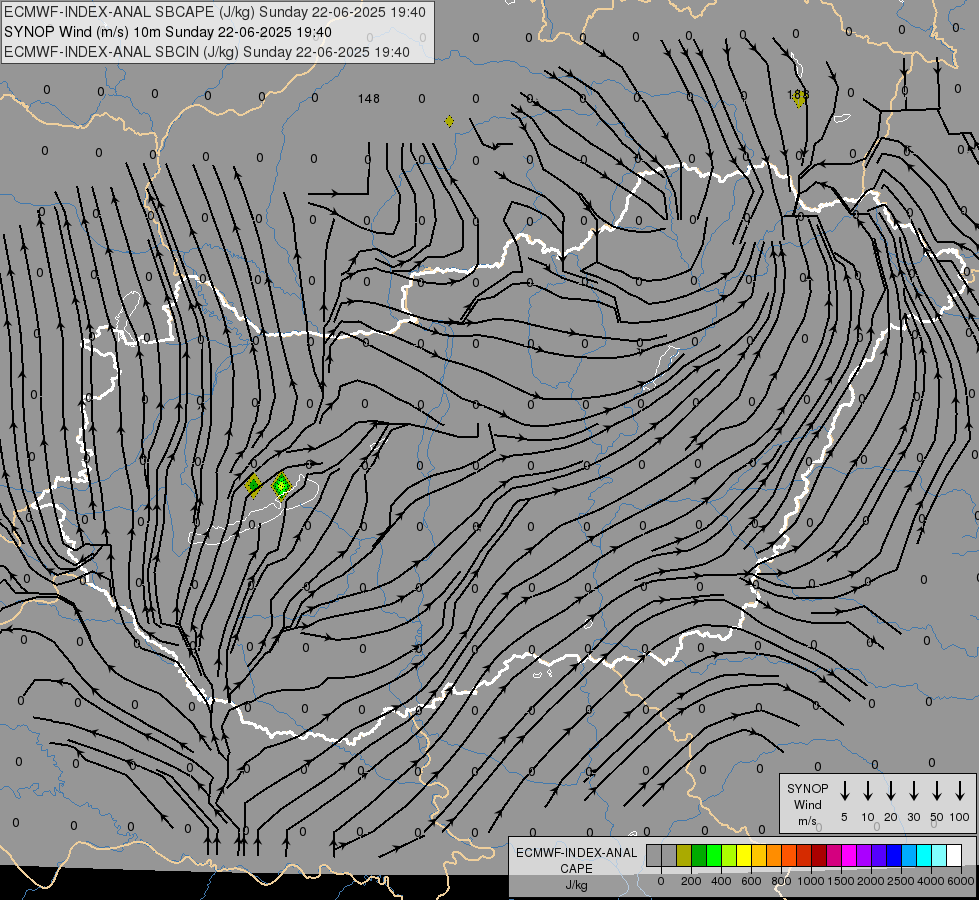Select the larger green CAPE diamond by the lake
The image size is (979, 900).
point(282,486)
